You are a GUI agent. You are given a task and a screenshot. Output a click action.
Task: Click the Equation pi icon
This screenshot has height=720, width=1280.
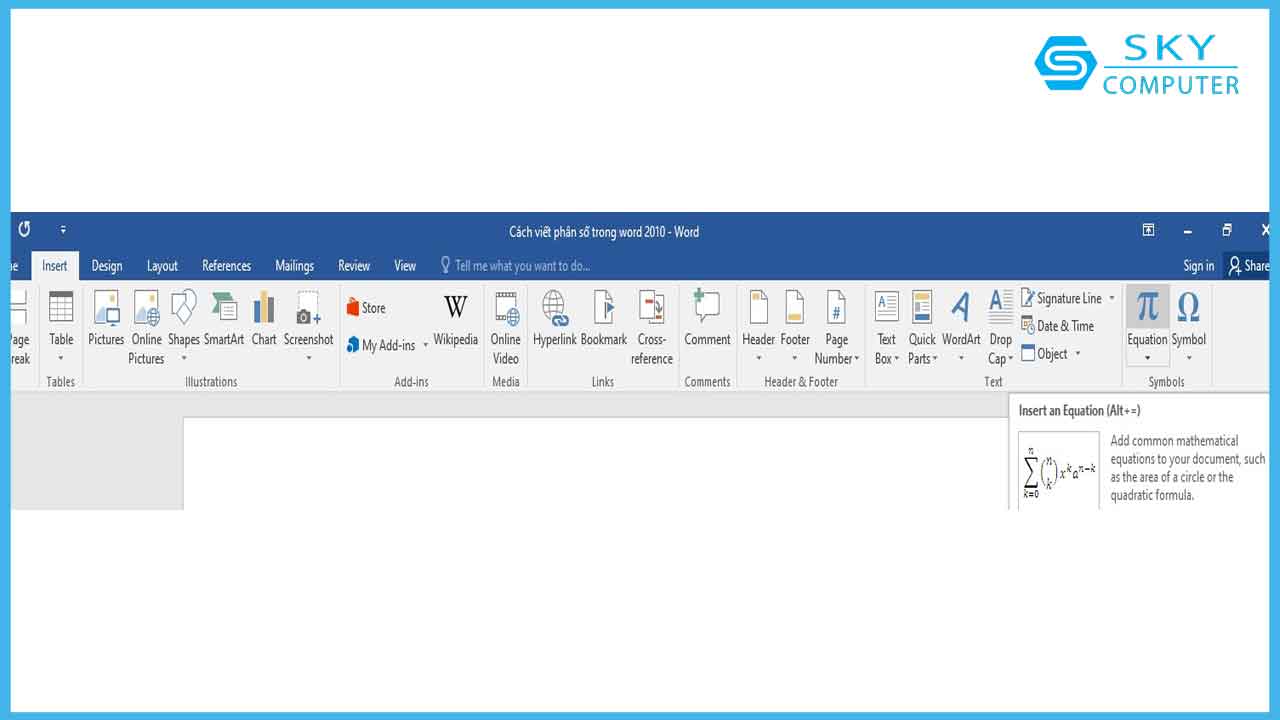[1147, 308]
